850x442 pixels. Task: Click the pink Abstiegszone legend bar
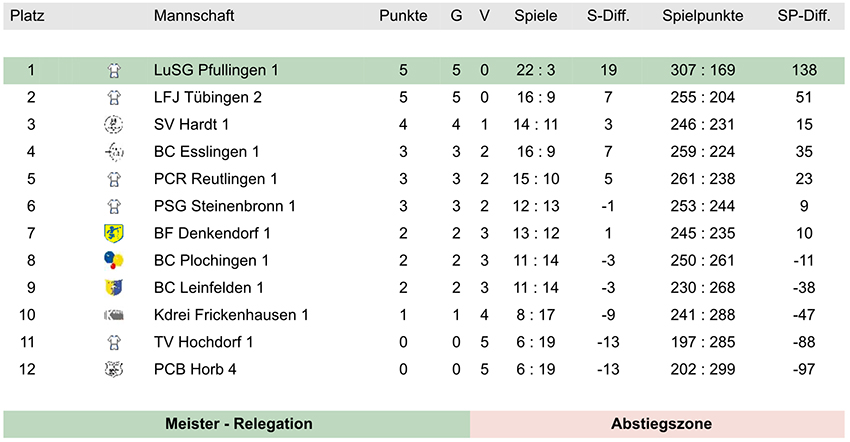tap(658, 424)
